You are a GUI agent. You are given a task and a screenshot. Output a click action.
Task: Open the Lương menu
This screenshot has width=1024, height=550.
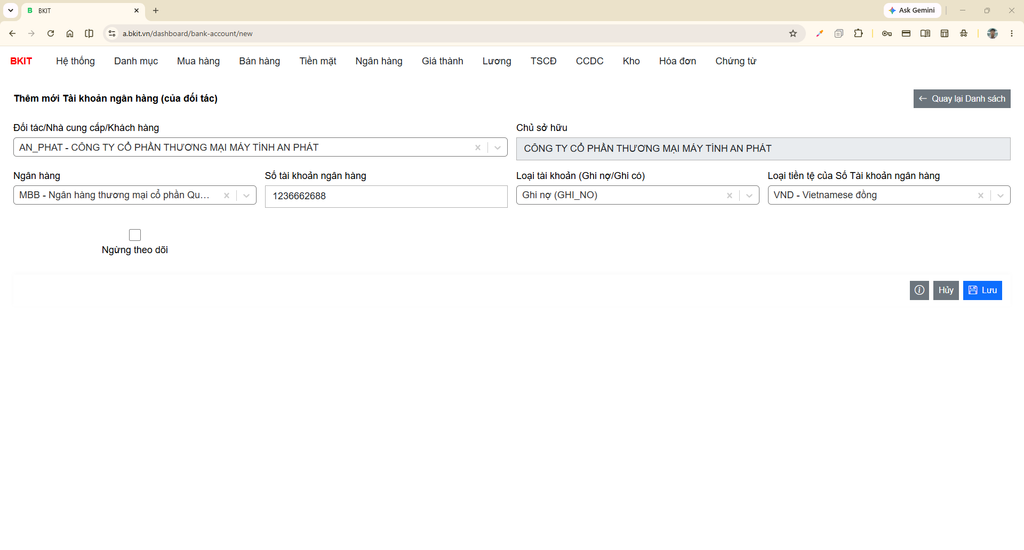click(496, 61)
